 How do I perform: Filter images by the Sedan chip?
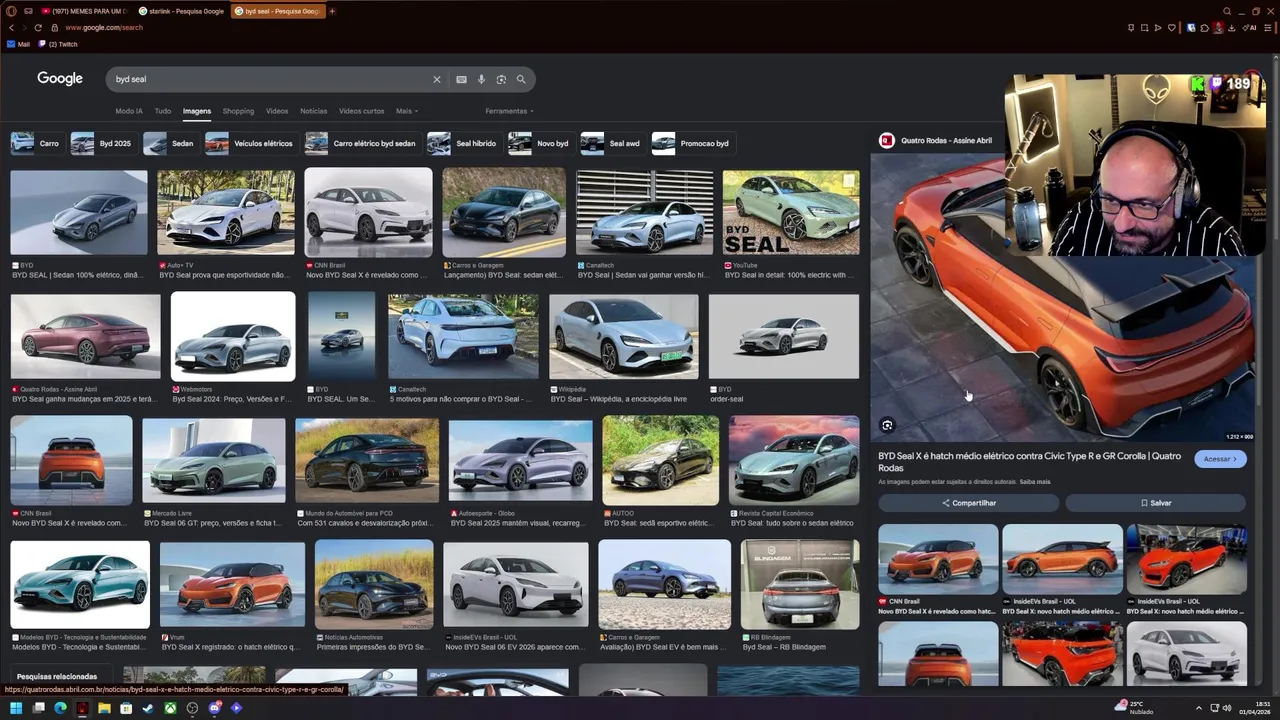point(169,143)
